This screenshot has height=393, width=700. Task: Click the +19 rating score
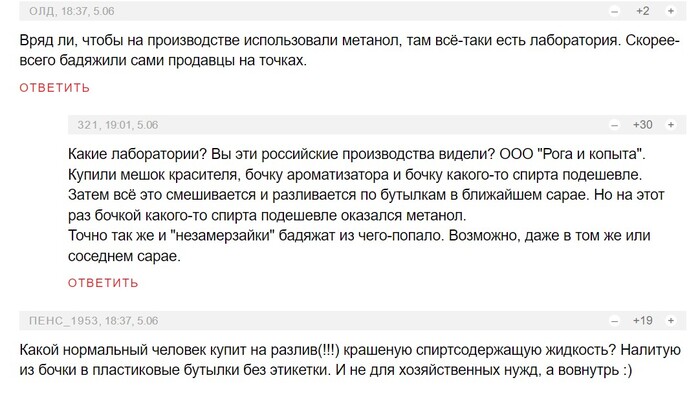[642, 321]
